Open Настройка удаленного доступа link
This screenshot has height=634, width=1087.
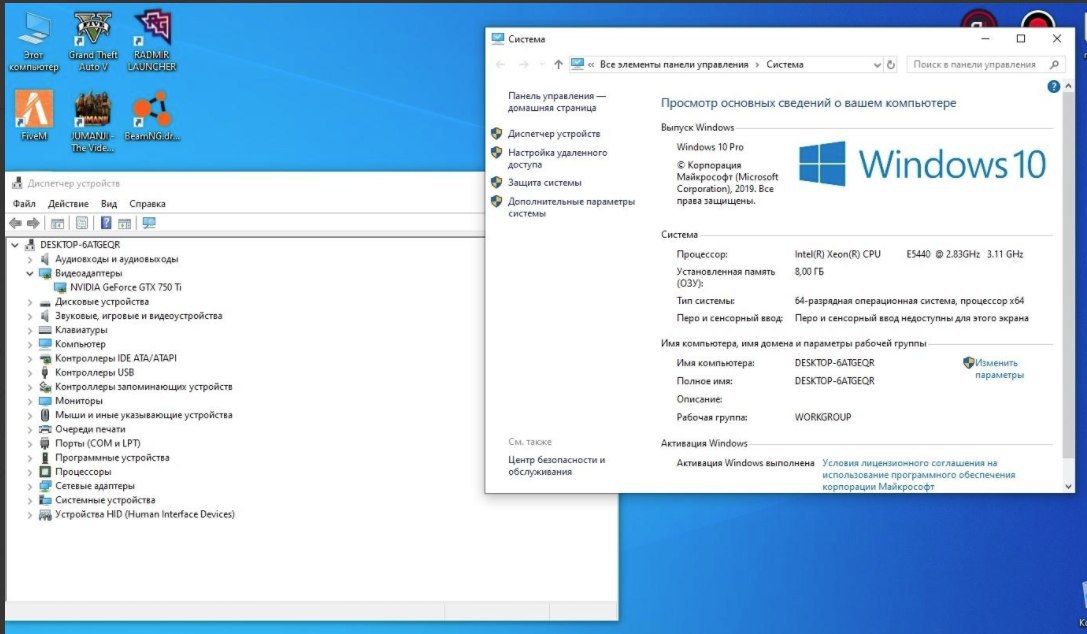click(557, 159)
